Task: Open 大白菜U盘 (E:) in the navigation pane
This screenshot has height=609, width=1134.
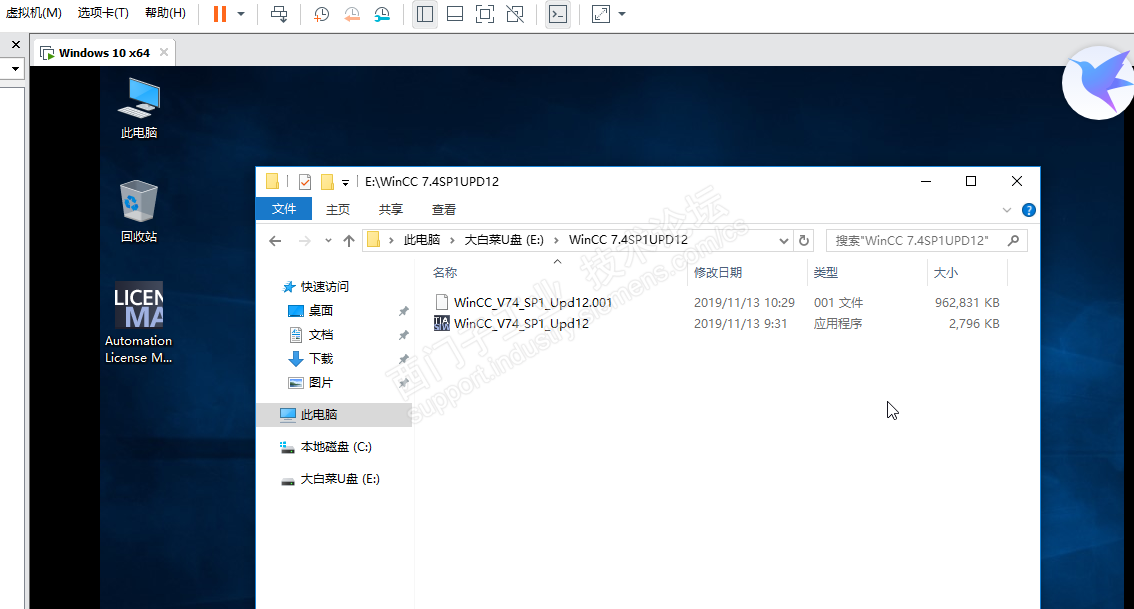Action: [x=340, y=478]
